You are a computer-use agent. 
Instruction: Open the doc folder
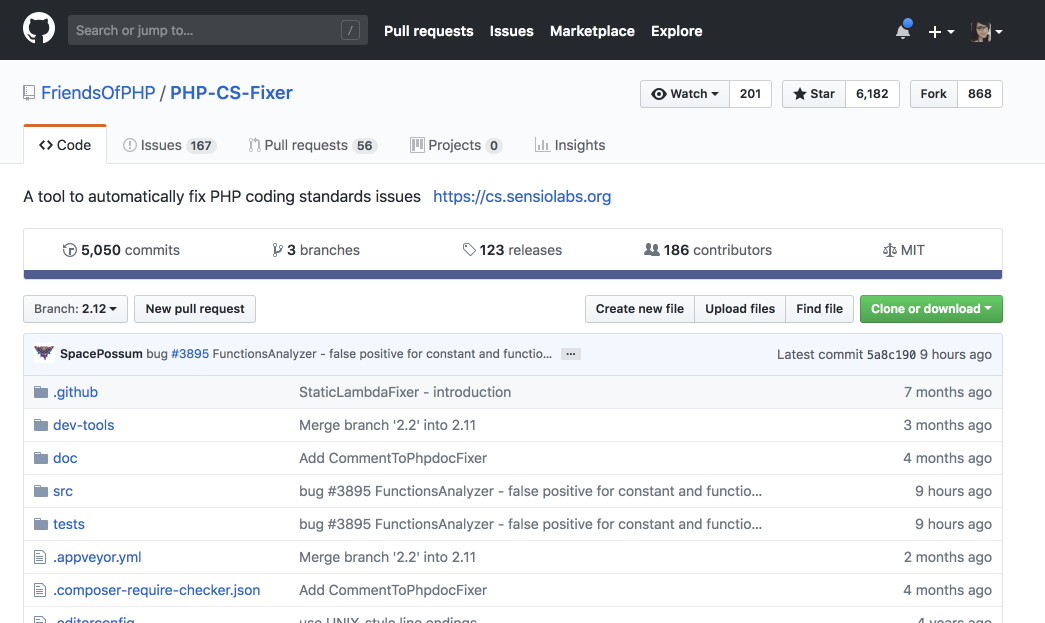point(65,458)
